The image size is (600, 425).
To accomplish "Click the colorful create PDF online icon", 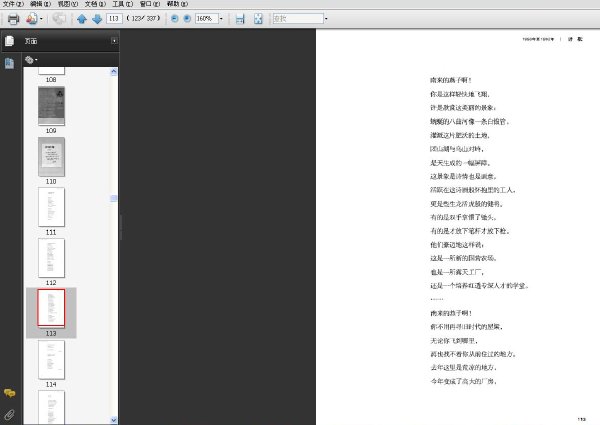I will click(x=31, y=18).
